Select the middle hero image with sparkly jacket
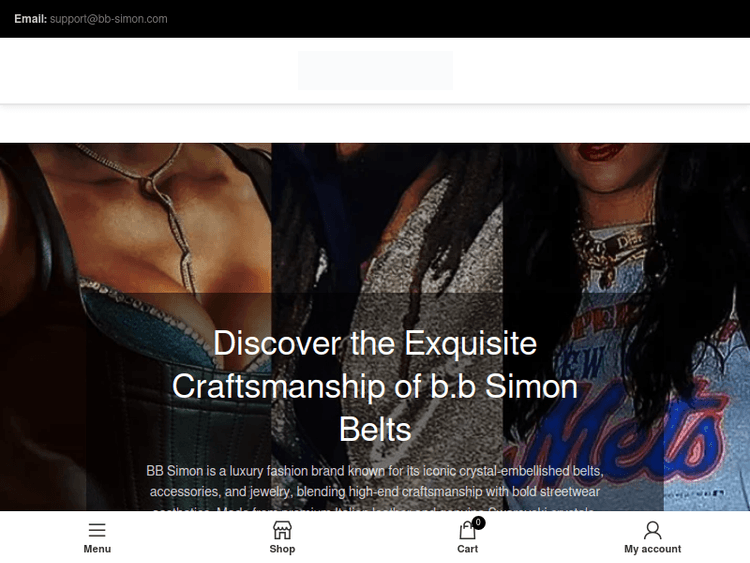The image size is (750, 563). click(387, 327)
